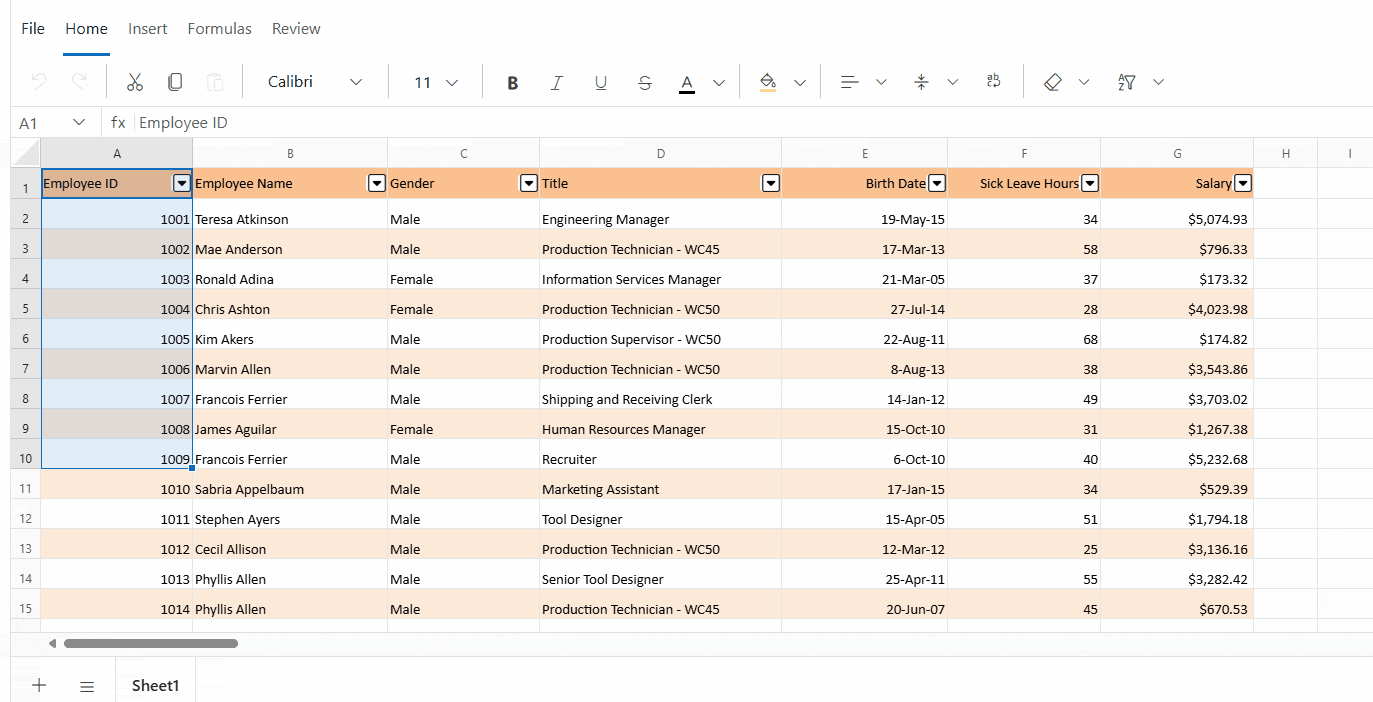Image resolution: width=1373 pixels, height=702 pixels.
Task: Select column D header
Action: (661, 153)
